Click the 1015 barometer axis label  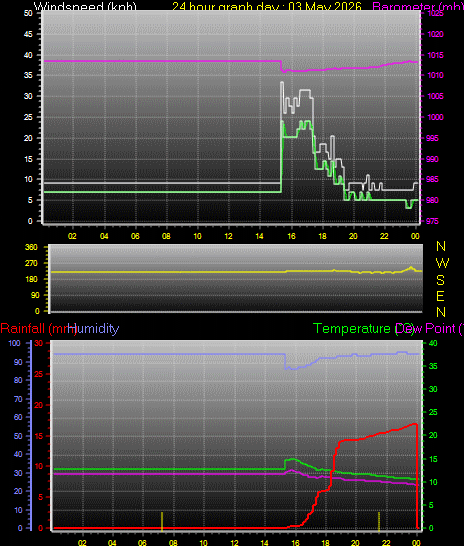[435, 55]
